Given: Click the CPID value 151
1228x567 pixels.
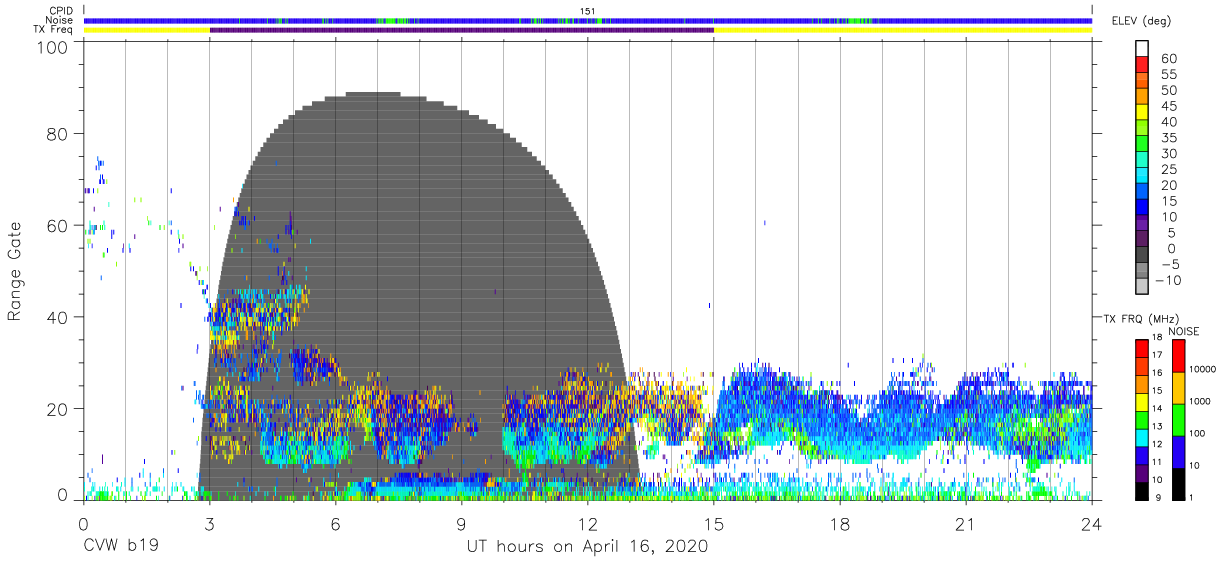Looking at the screenshot, I should (587, 11).
